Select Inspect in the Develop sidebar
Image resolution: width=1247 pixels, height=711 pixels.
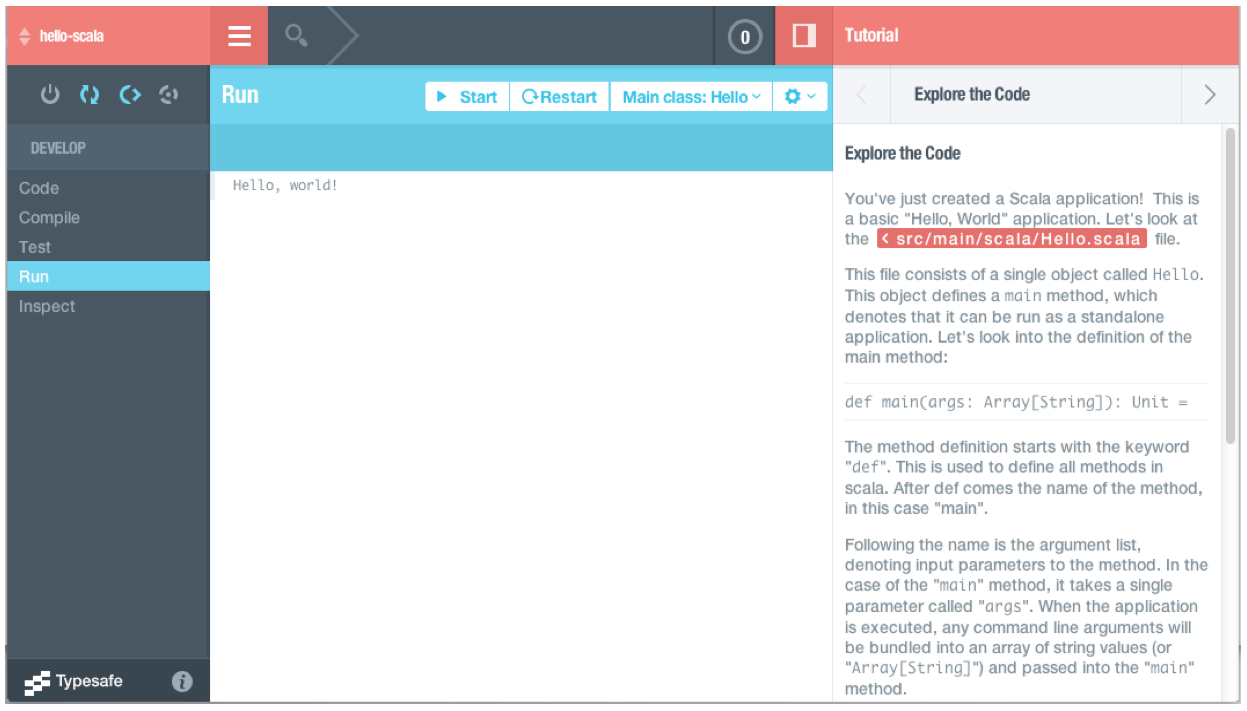tap(108, 306)
